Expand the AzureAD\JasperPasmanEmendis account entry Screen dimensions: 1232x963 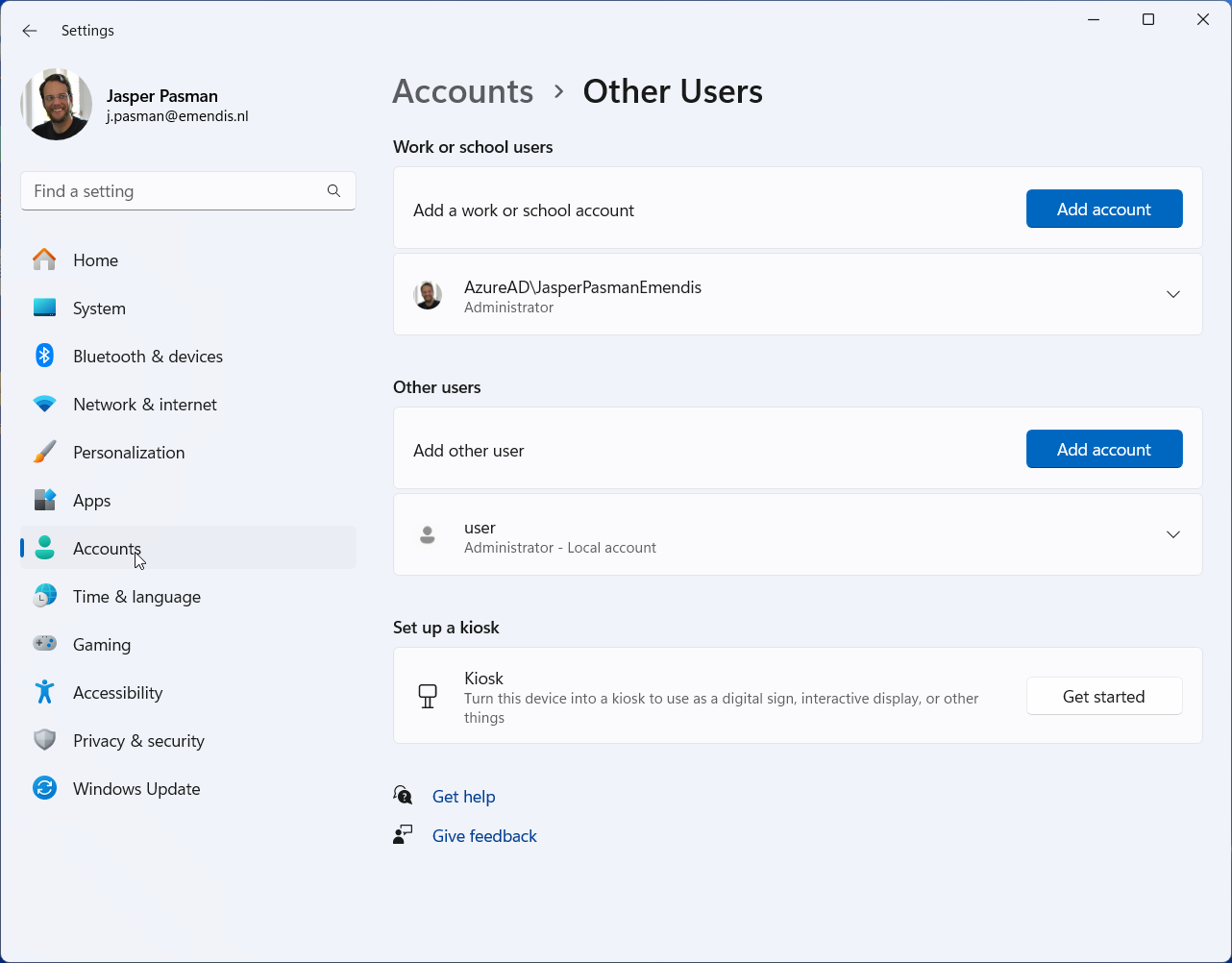tap(1172, 294)
